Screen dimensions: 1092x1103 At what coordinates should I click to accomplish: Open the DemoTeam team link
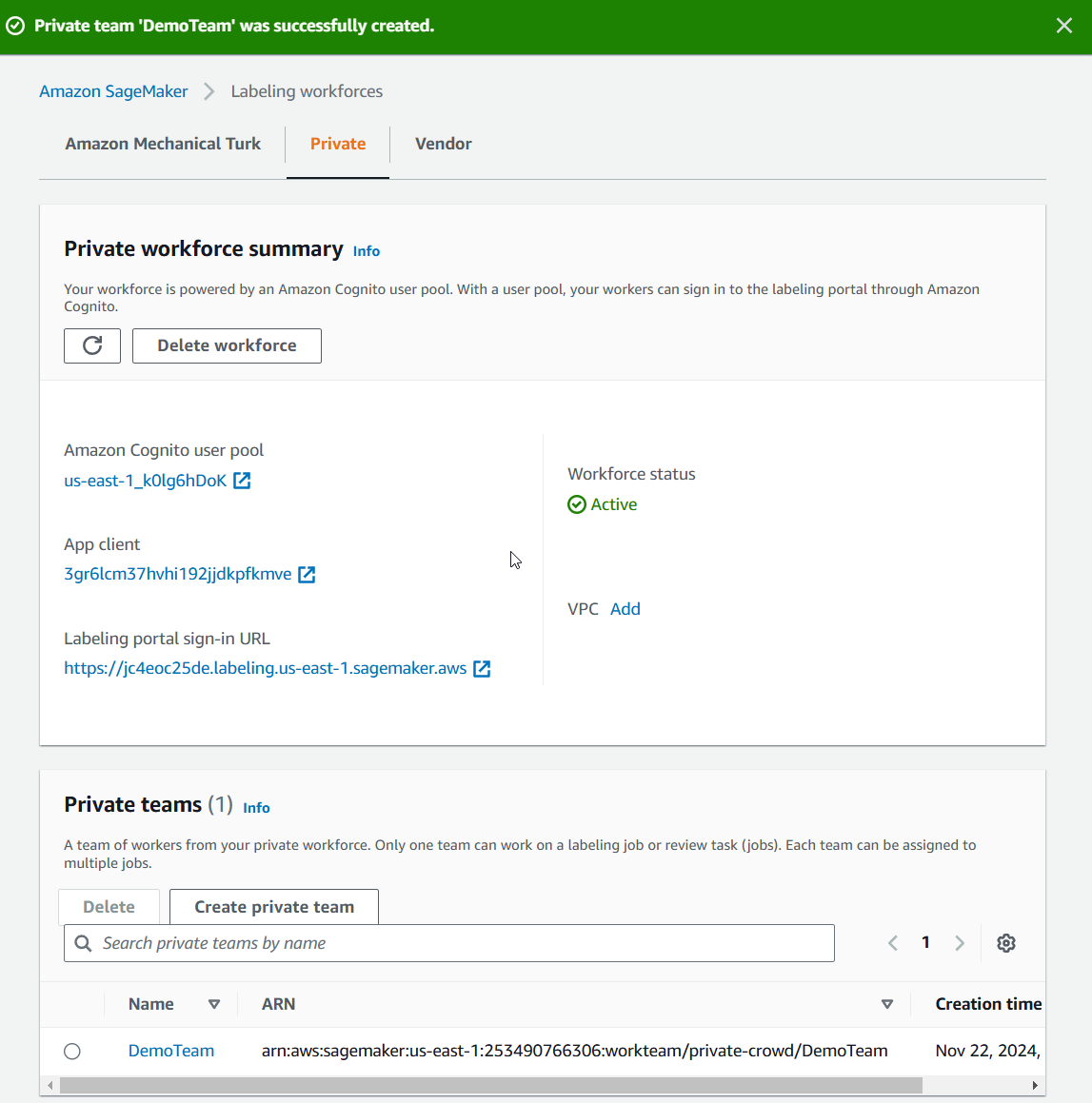tap(171, 1051)
